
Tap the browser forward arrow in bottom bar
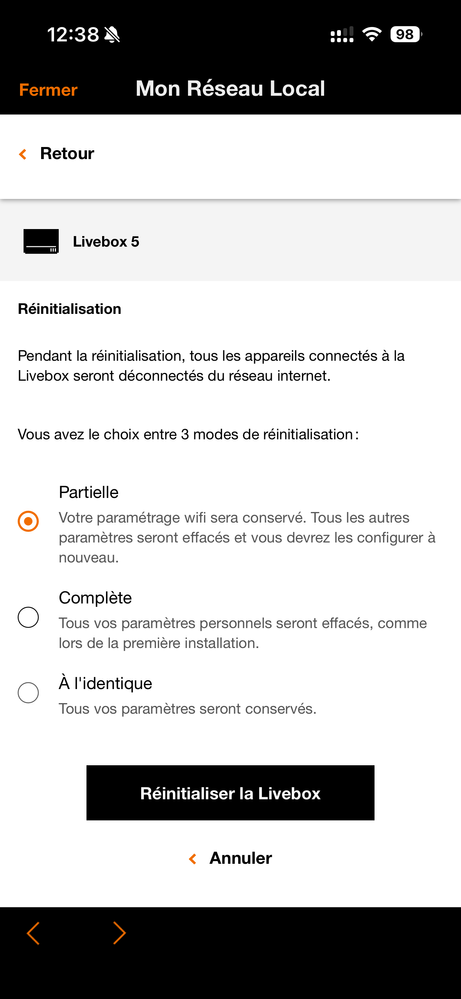(x=119, y=933)
